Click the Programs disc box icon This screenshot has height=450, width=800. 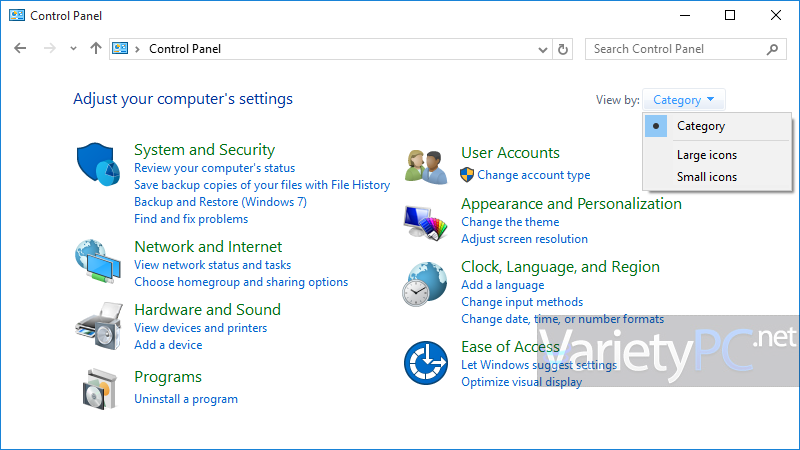[99, 389]
